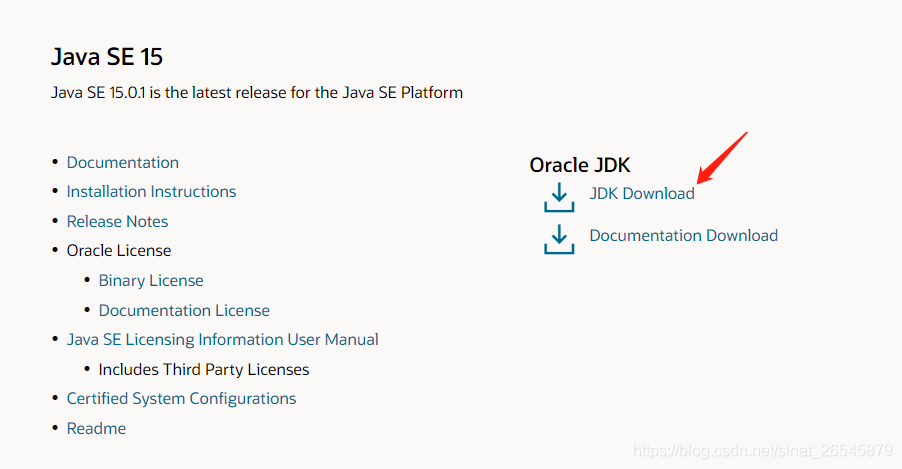
Task: Click the download icon beside JDK Download
Action: 559,197
